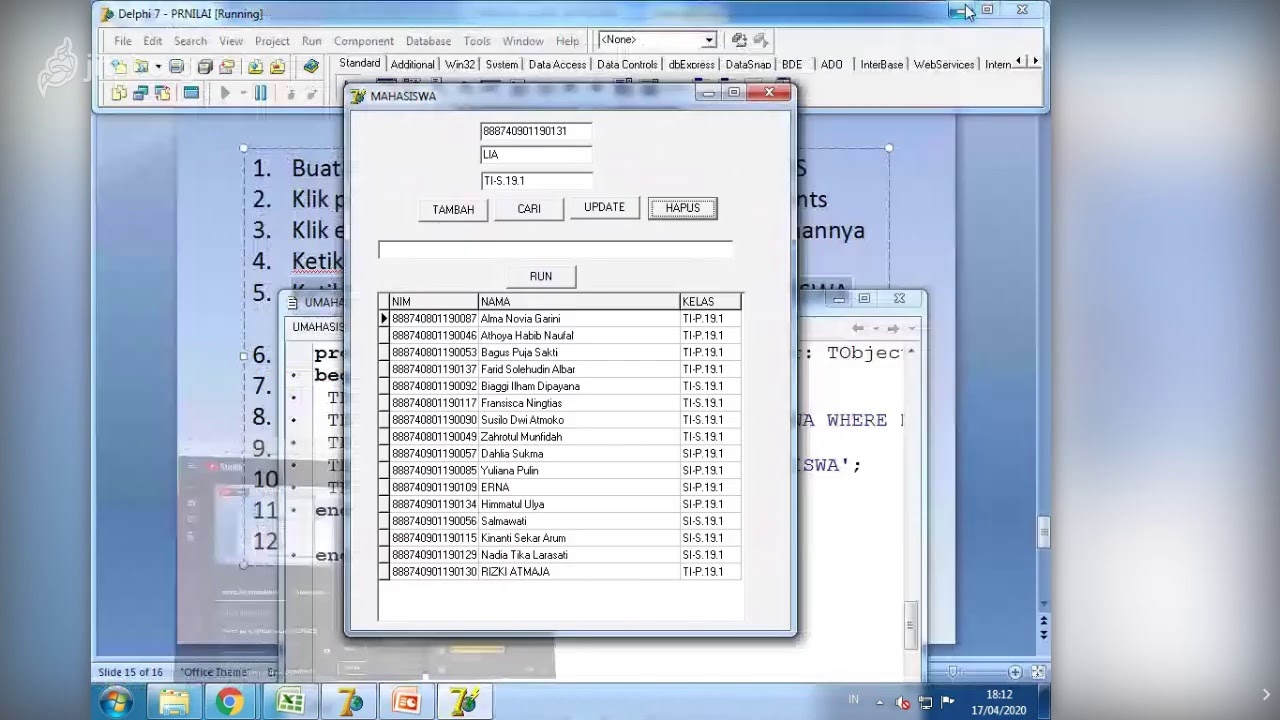Open PowerPoint from the taskbar
Image resolution: width=1280 pixels, height=720 pixels.
coord(407,702)
